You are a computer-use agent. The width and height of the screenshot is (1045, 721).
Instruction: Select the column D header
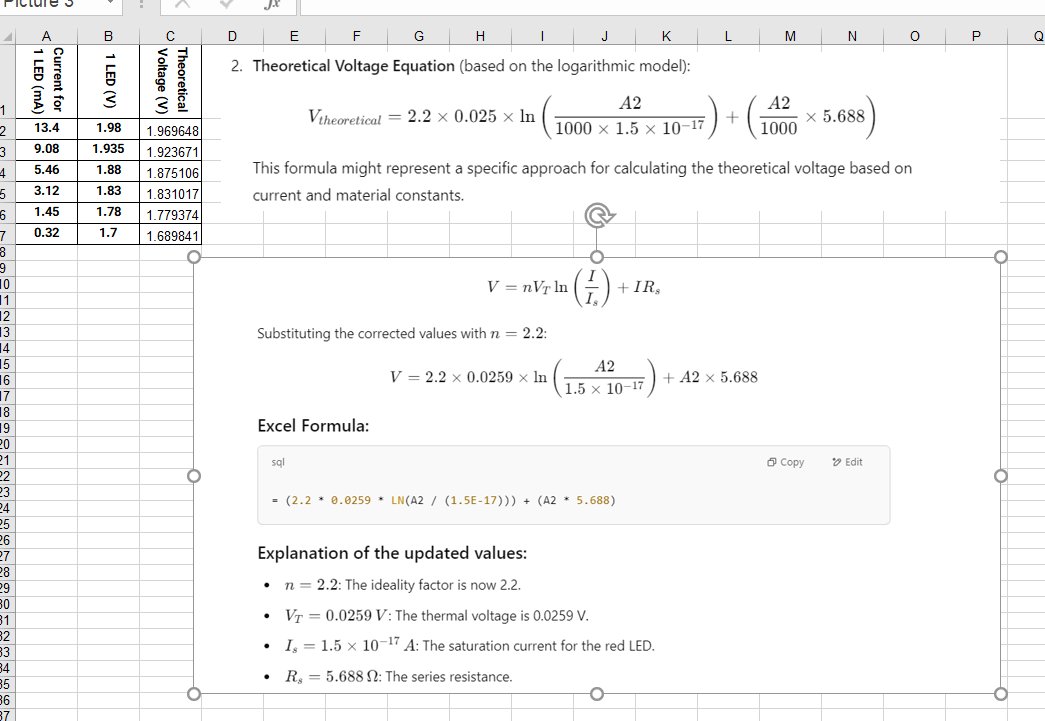point(231,36)
